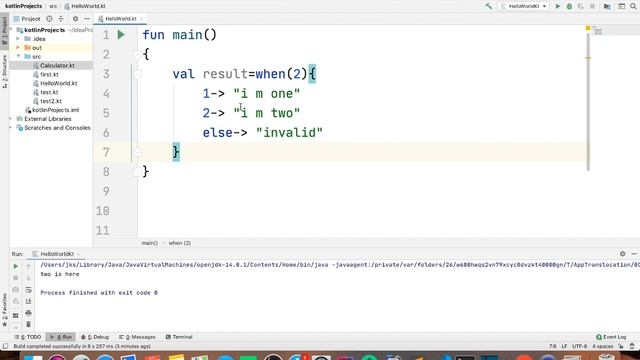
Task: Click the Build project hammer icon
Action: tap(489, 6)
